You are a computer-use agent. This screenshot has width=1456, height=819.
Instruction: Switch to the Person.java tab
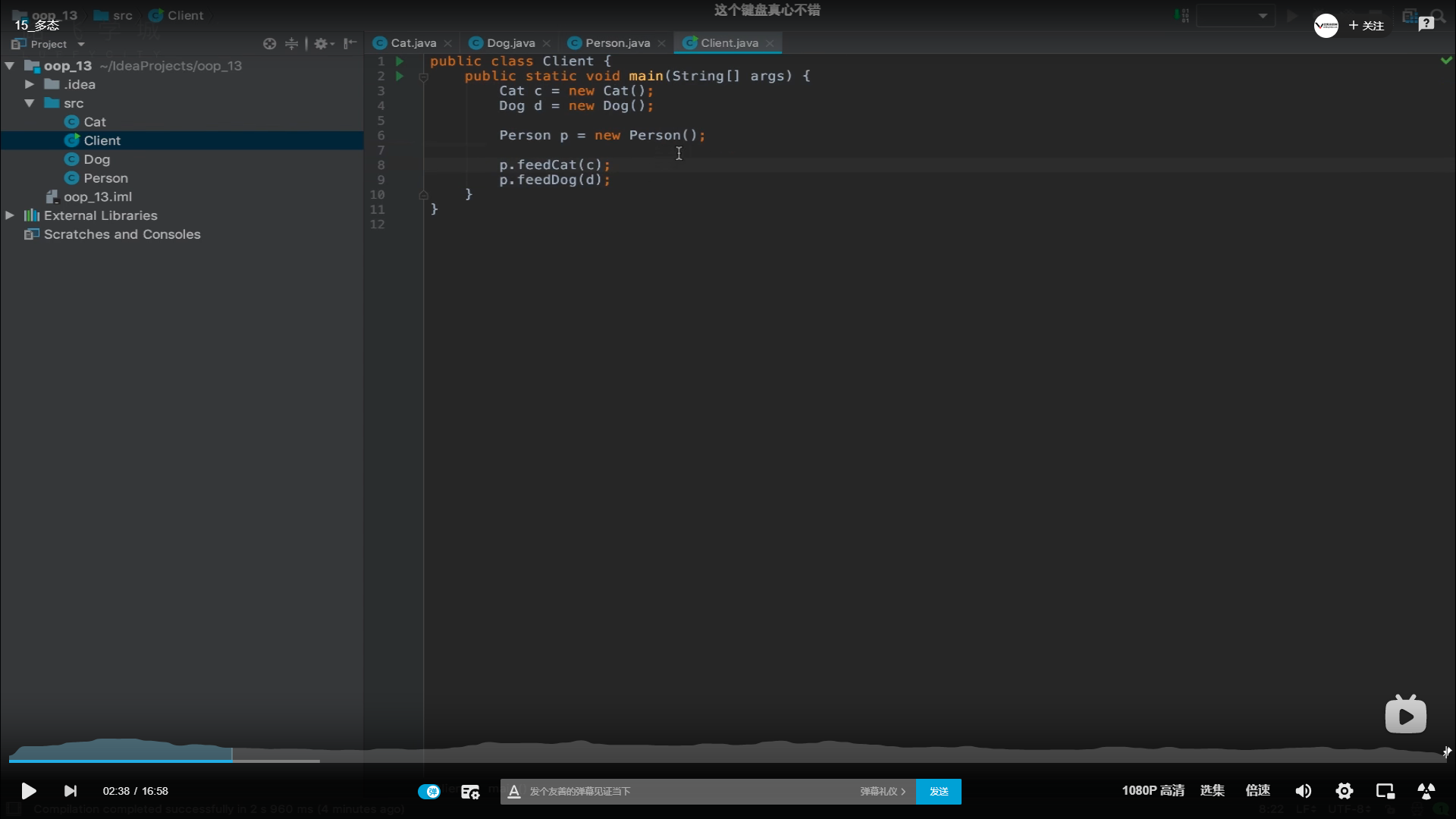pyautogui.click(x=617, y=43)
